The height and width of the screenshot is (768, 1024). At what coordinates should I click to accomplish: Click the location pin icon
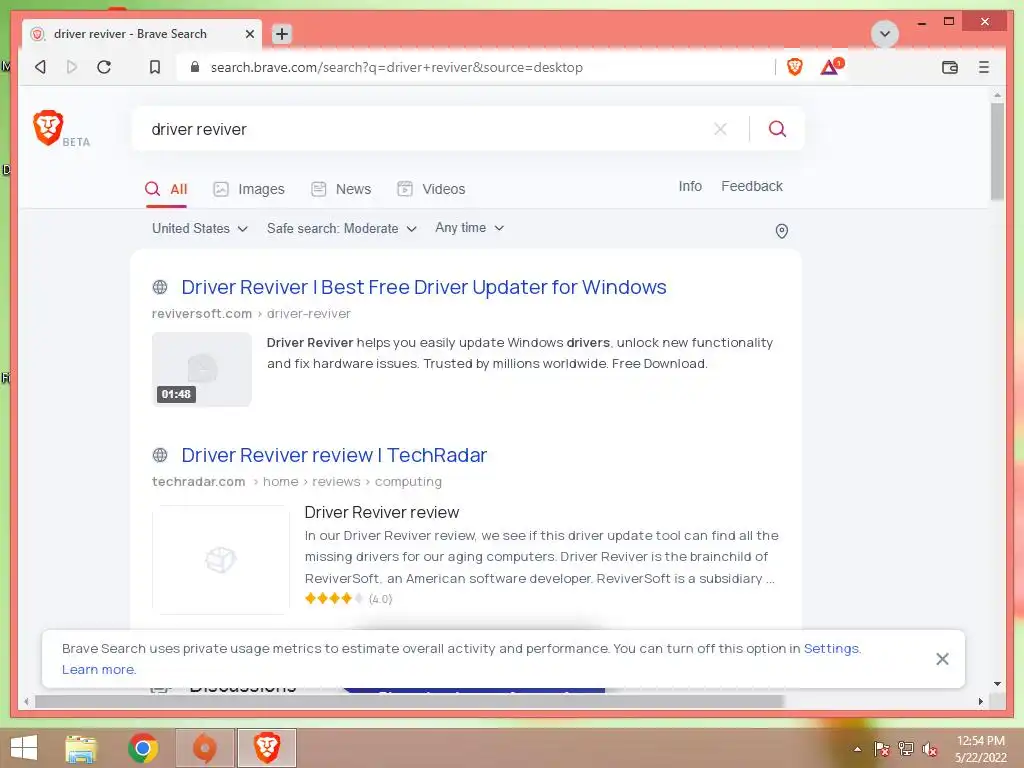tap(782, 231)
